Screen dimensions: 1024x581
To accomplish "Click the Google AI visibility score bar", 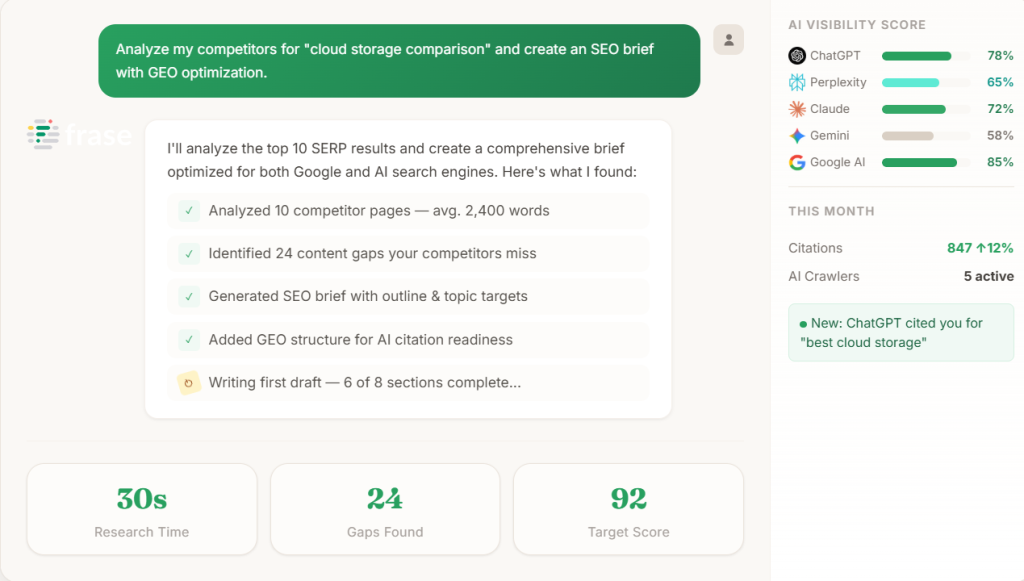I will click(x=926, y=162).
